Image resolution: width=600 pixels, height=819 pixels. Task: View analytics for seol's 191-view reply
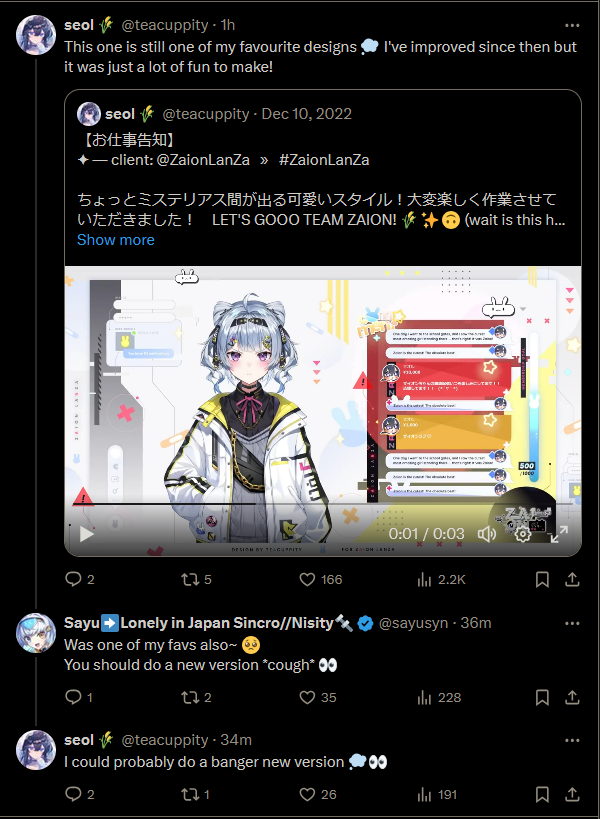click(437, 794)
